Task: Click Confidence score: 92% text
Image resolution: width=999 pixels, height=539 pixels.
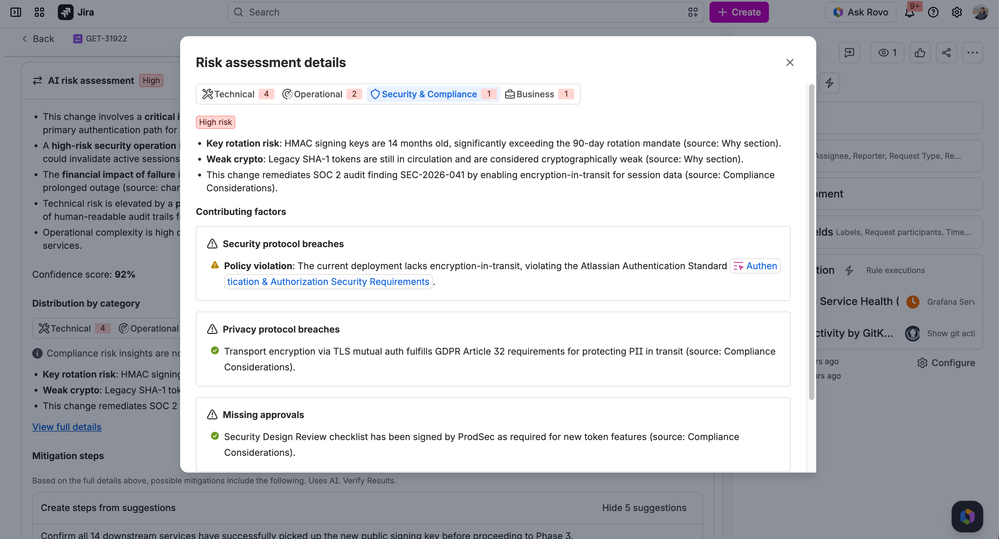Action: 83,275
